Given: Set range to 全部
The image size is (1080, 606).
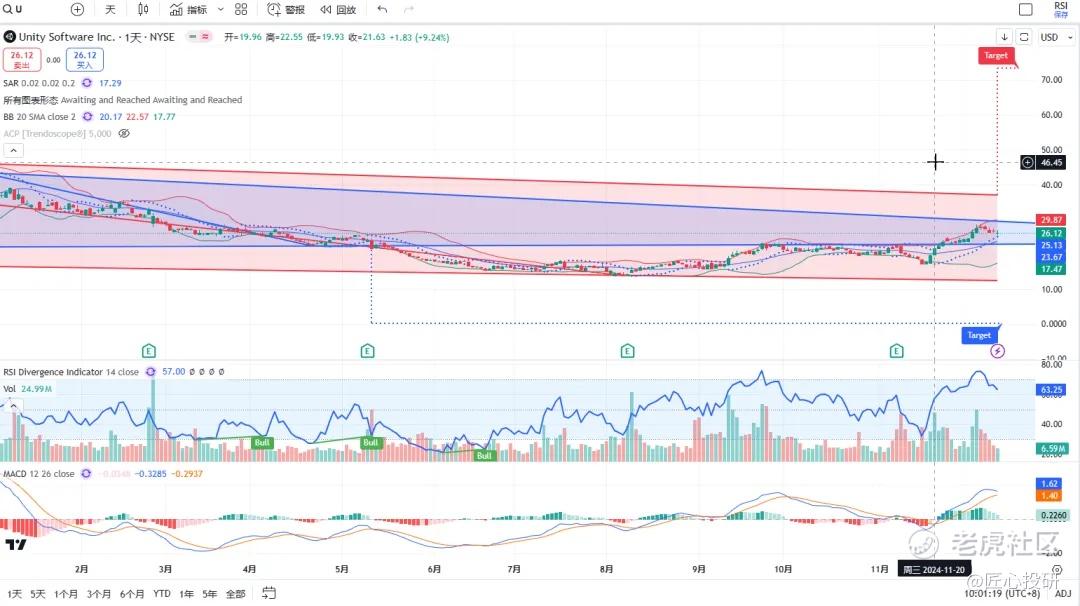Looking at the screenshot, I should tap(236, 594).
